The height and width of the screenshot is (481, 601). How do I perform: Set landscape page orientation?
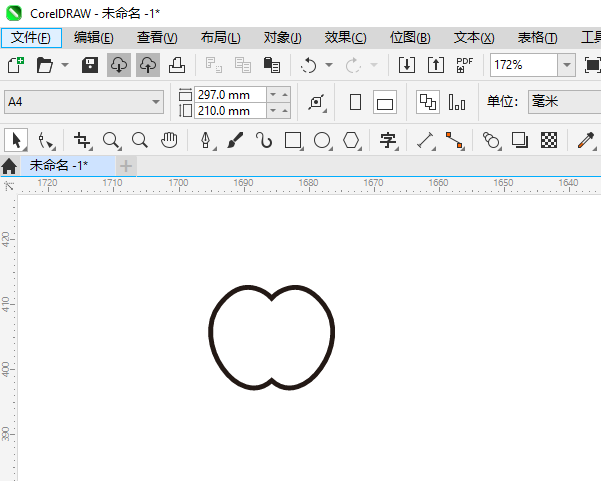[385, 102]
